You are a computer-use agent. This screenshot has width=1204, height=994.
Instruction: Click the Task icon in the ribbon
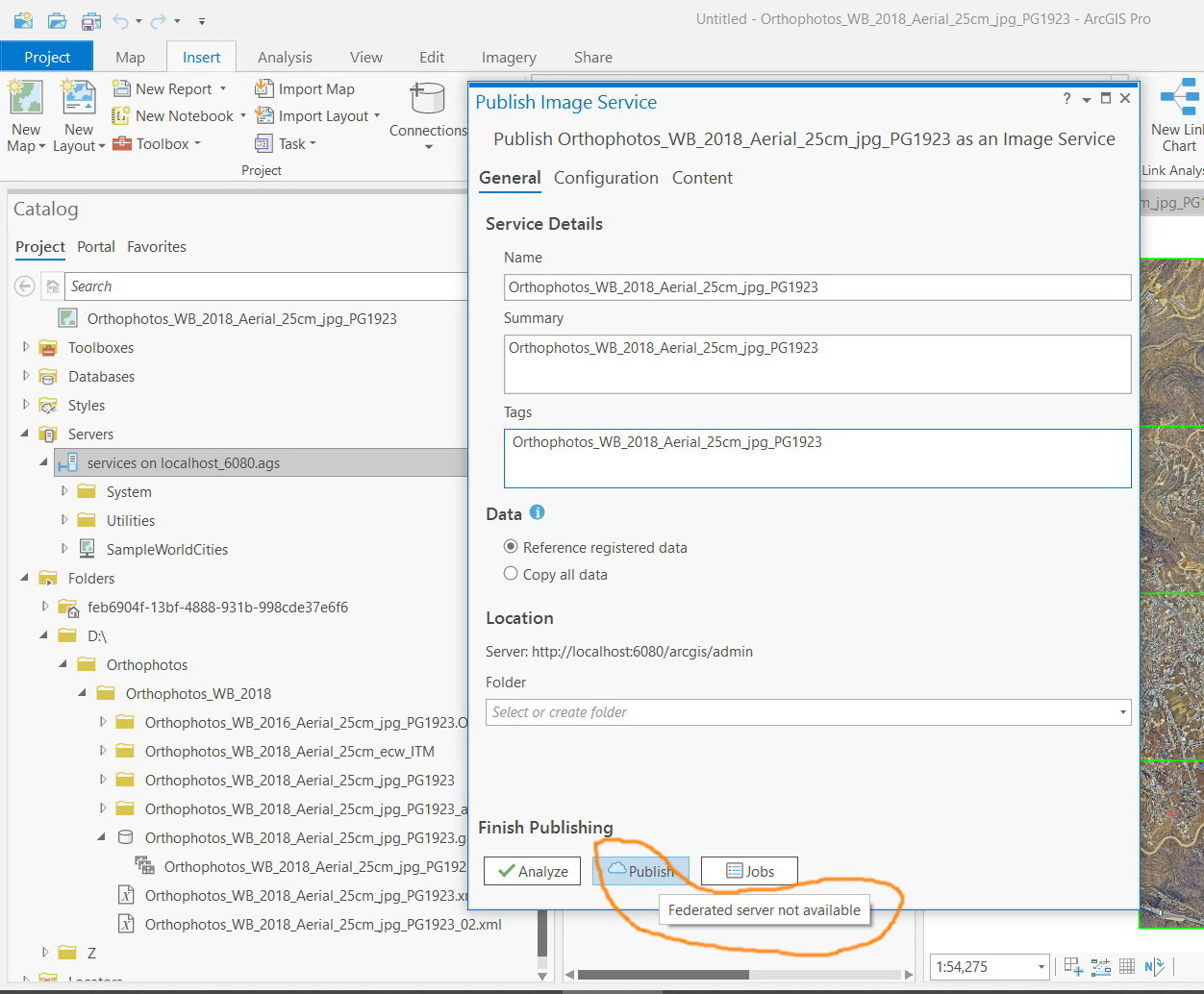tap(263, 143)
